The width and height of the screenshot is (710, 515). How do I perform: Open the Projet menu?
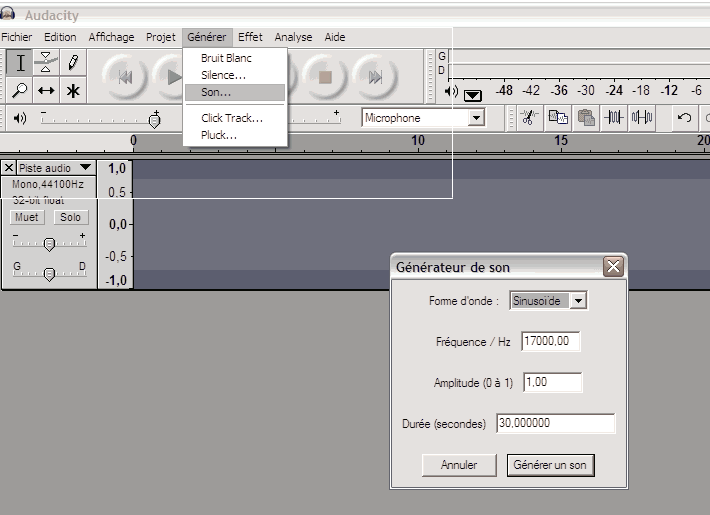pyautogui.click(x=161, y=37)
